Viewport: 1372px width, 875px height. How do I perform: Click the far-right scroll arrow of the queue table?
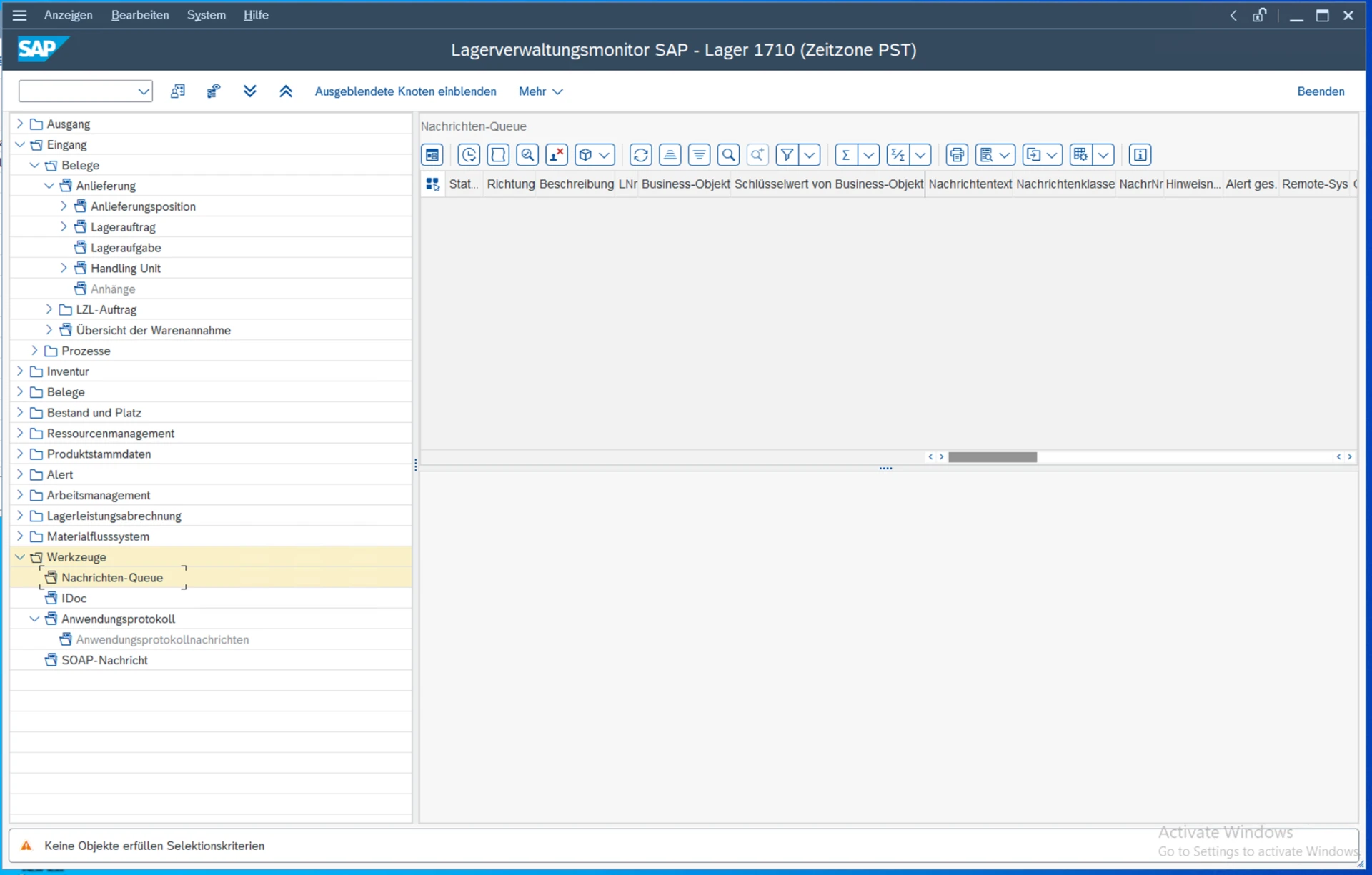click(x=1350, y=457)
